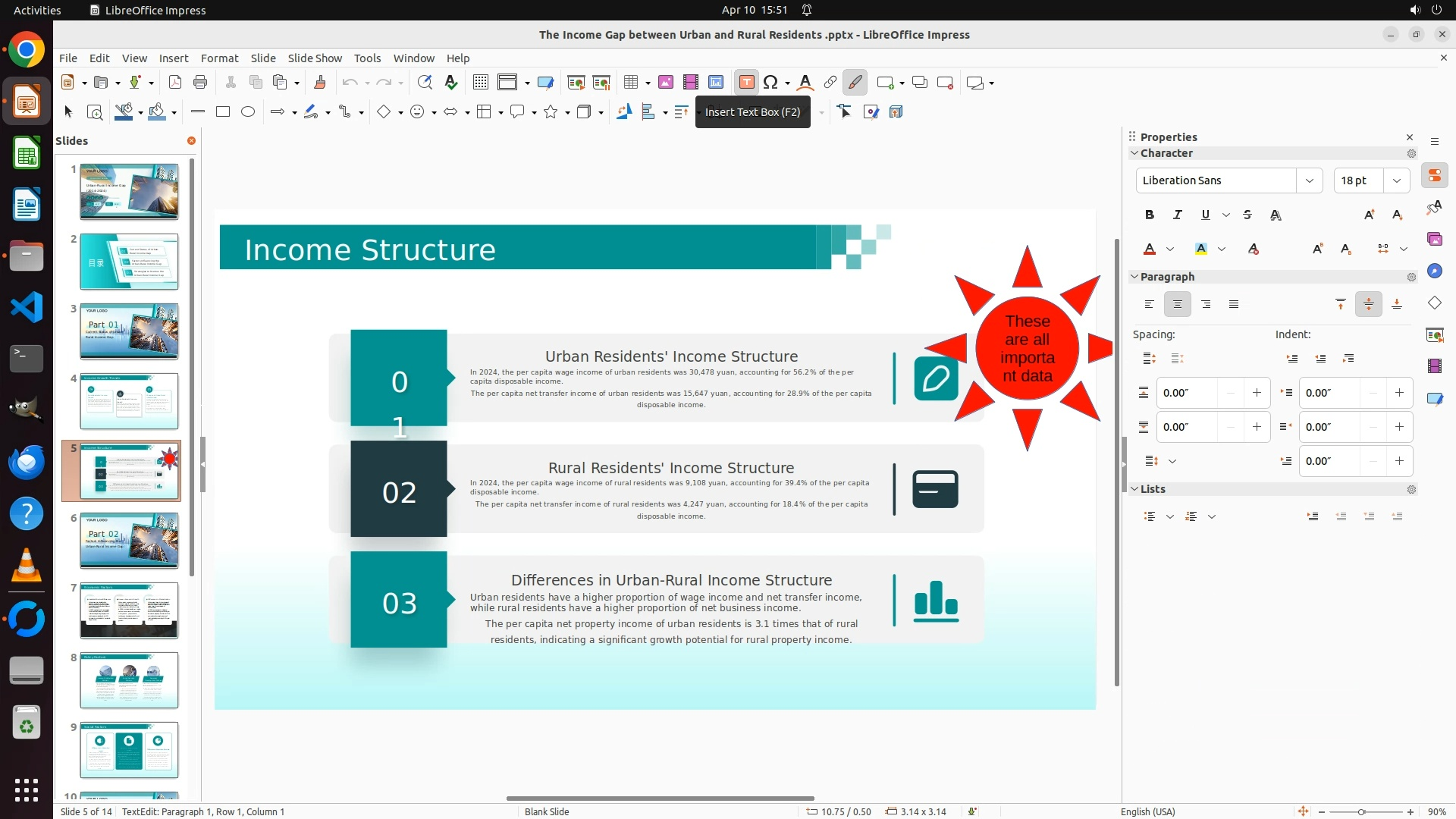Collapse the Paragraph section
Image resolution: width=1456 pixels, height=819 pixels.
click(1135, 277)
